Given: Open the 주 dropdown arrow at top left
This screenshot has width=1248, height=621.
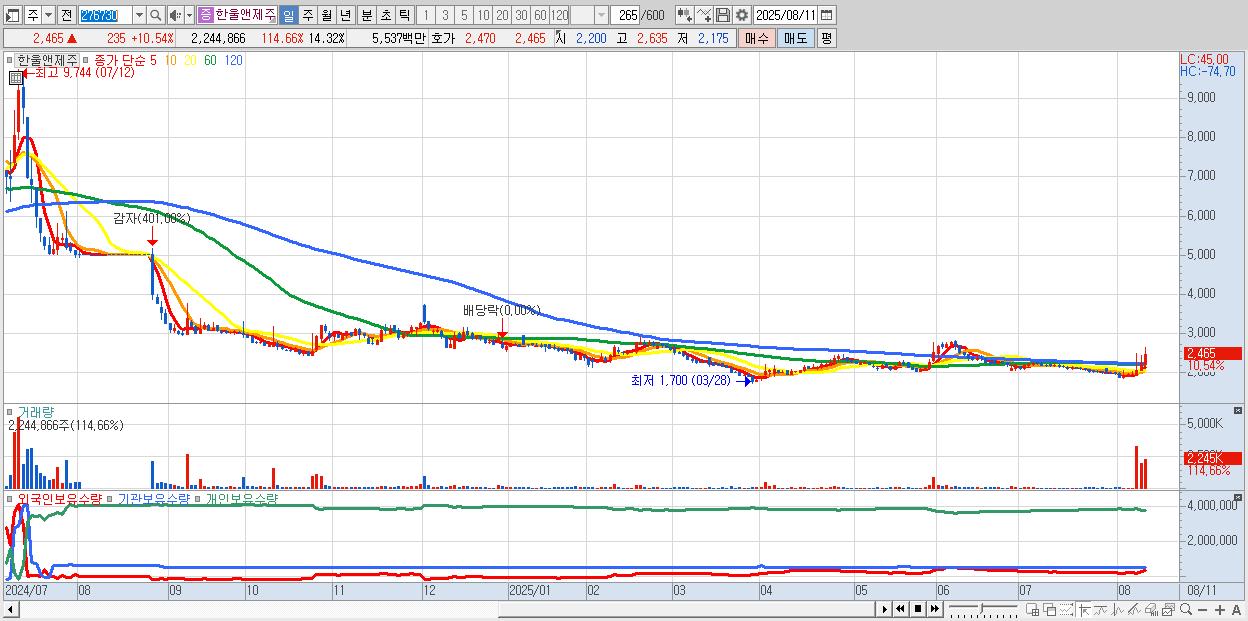Looking at the screenshot, I should coord(48,15).
